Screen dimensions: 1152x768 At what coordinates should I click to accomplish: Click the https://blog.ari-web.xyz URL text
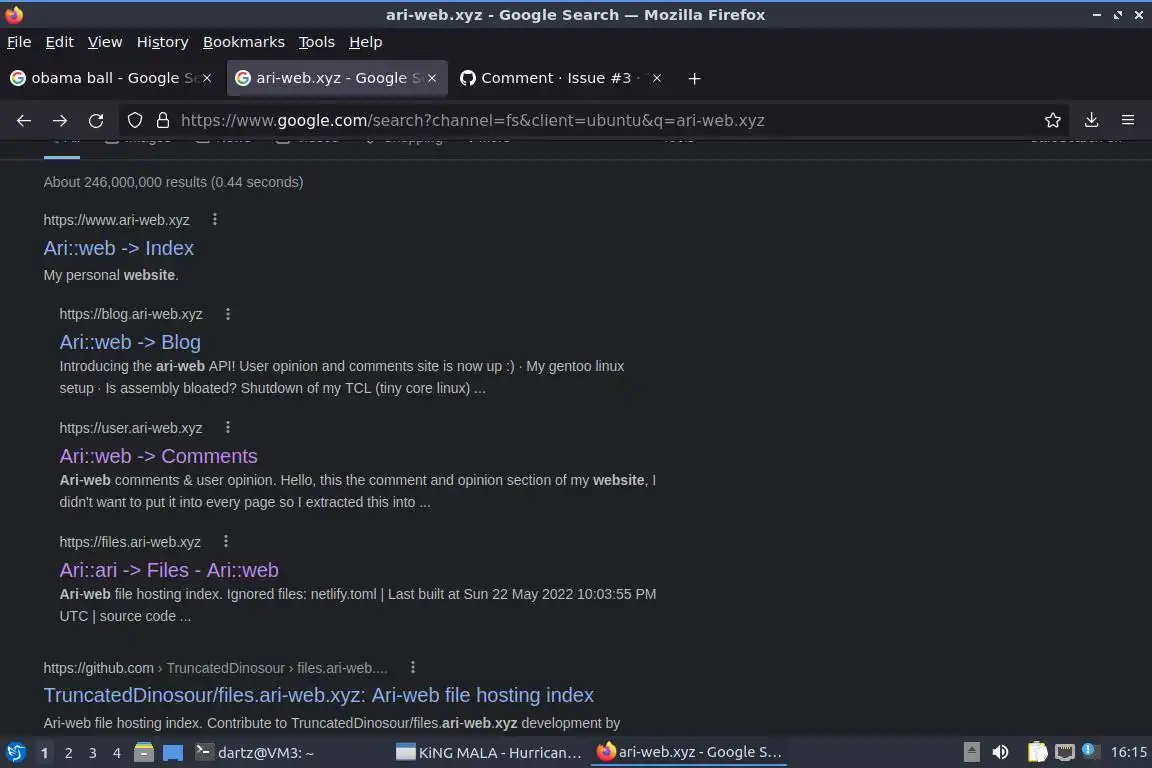[131, 314]
